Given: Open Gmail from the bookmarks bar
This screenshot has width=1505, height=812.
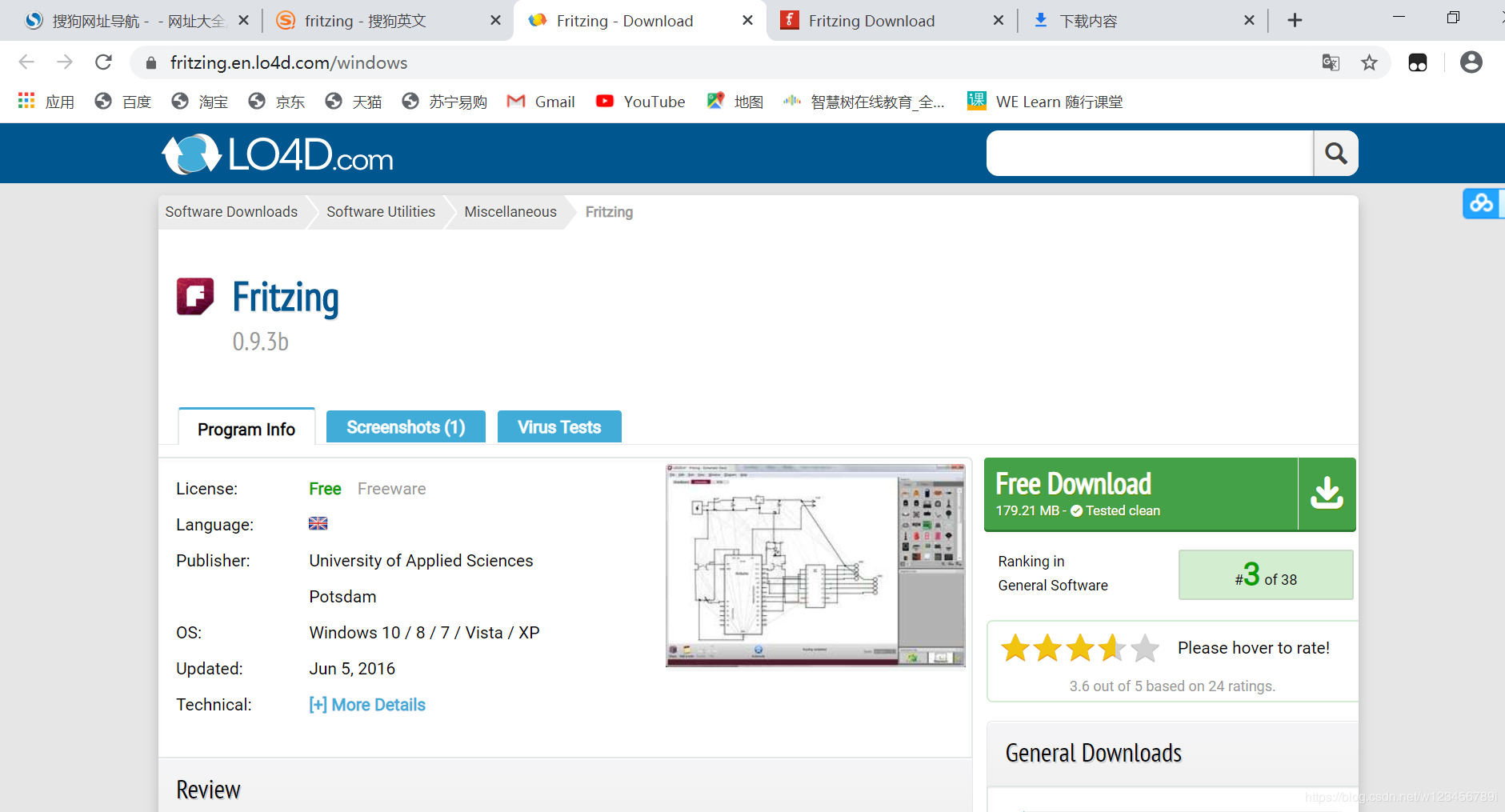Looking at the screenshot, I should pyautogui.click(x=541, y=101).
